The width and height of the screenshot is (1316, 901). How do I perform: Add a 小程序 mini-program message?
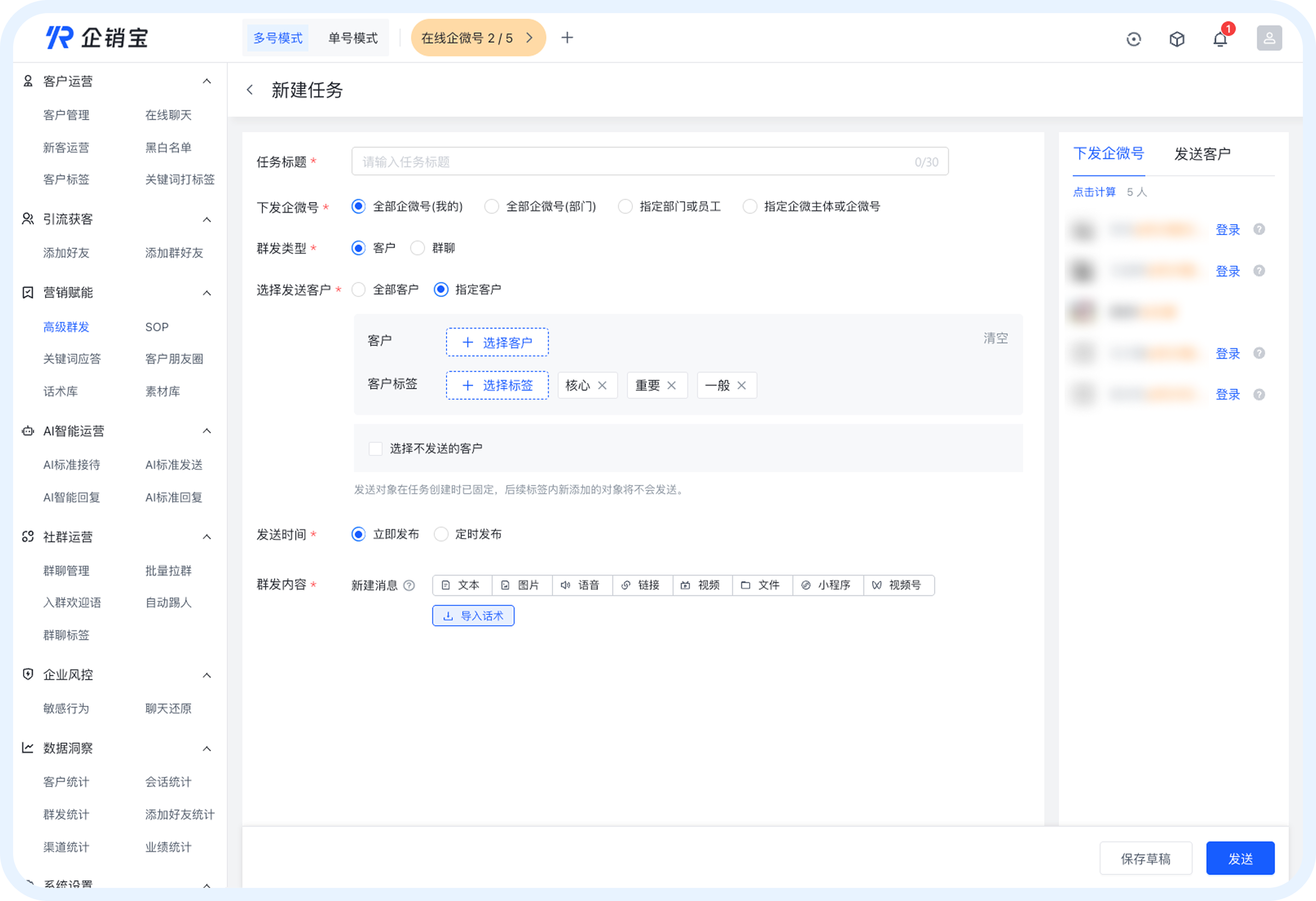(827, 585)
